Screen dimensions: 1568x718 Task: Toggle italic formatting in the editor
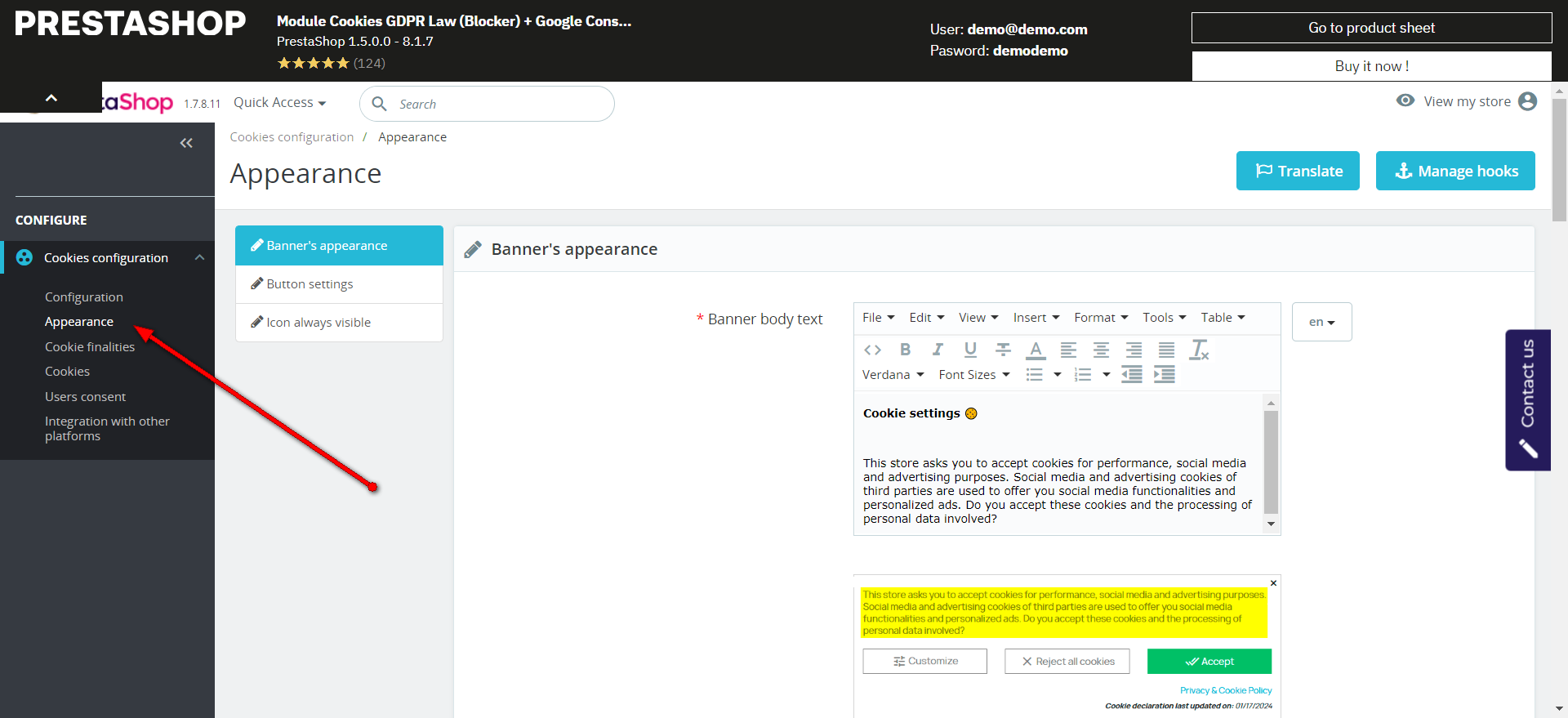pos(938,350)
